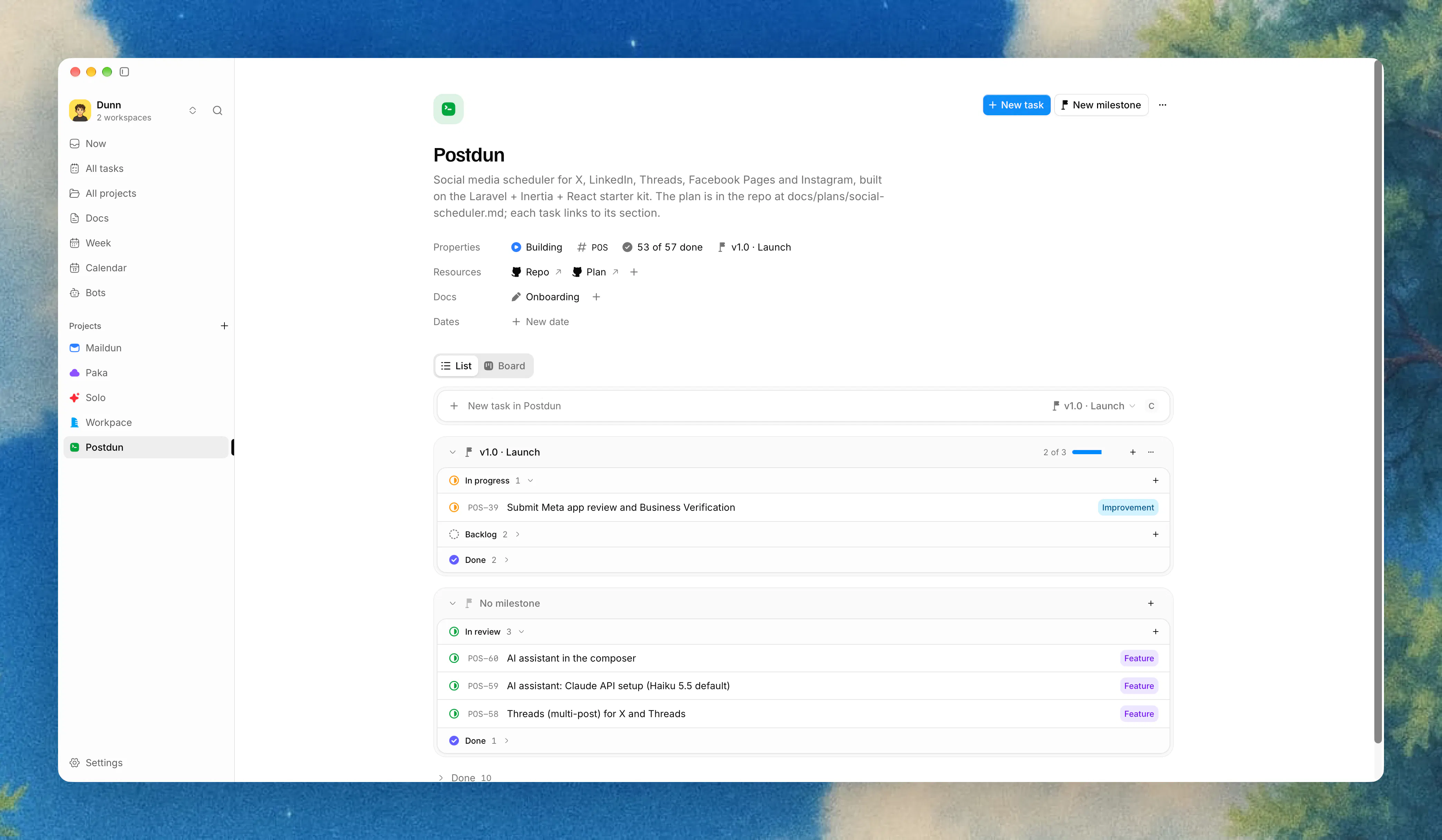The height and width of the screenshot is (840, 1442).
Task: Collapse the v1.0 Launch milestone section
Action: pos(453,452)
